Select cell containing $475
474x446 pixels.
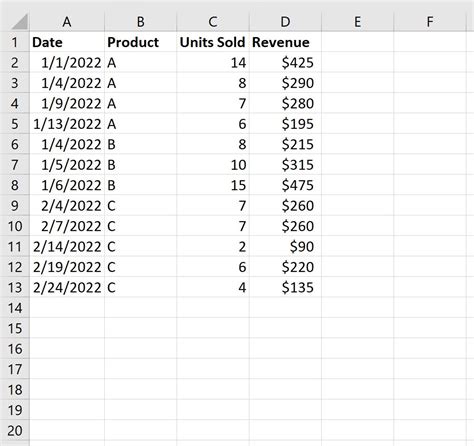285,185
